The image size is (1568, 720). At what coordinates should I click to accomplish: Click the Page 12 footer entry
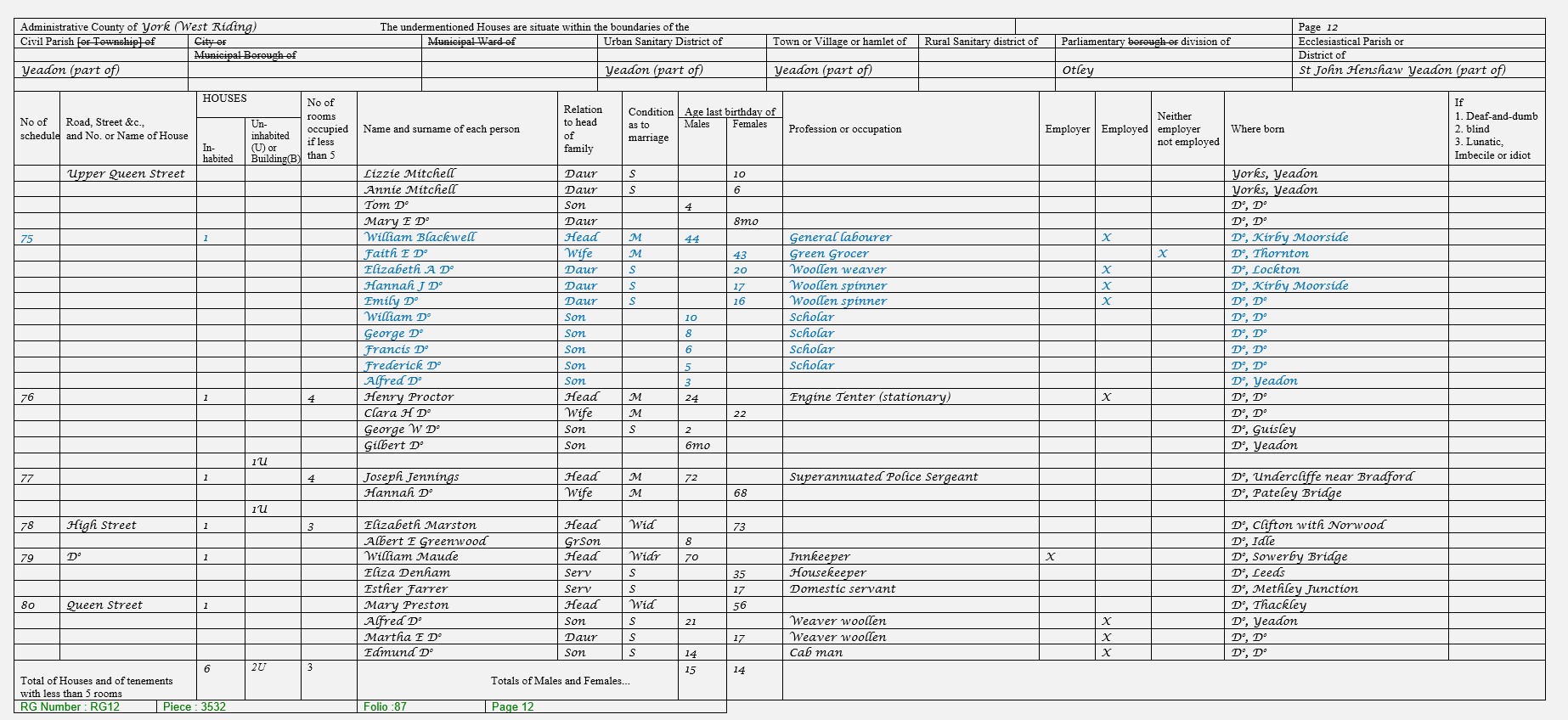(x=512, y=706)
